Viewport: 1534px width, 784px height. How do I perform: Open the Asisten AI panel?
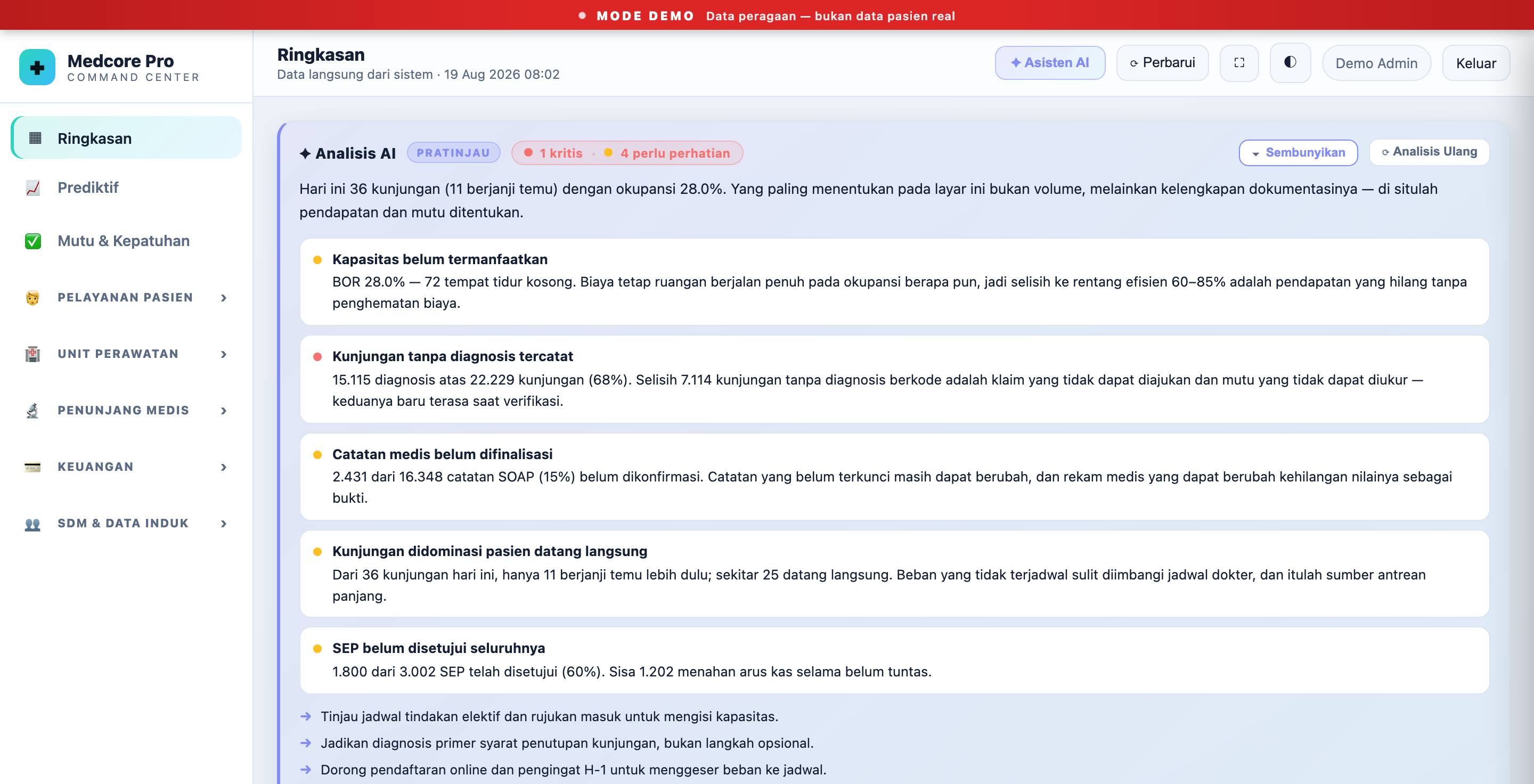(x=1050, y=63)
